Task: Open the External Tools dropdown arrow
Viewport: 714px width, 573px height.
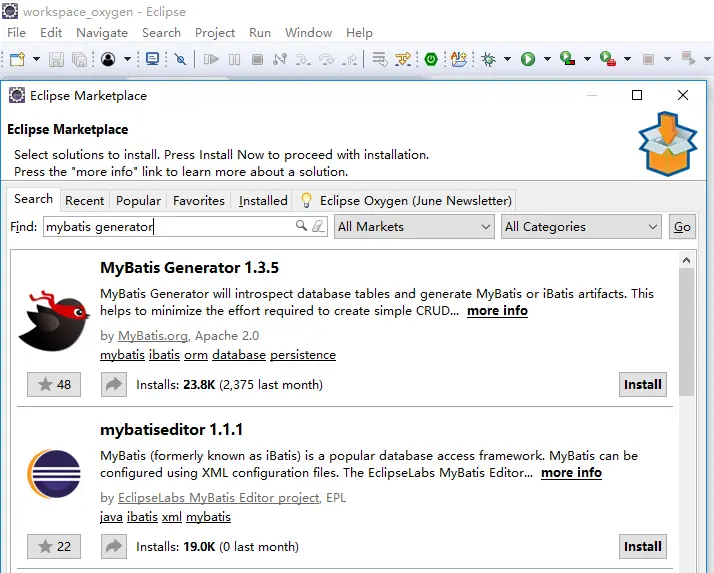Action: pos(627,59)
